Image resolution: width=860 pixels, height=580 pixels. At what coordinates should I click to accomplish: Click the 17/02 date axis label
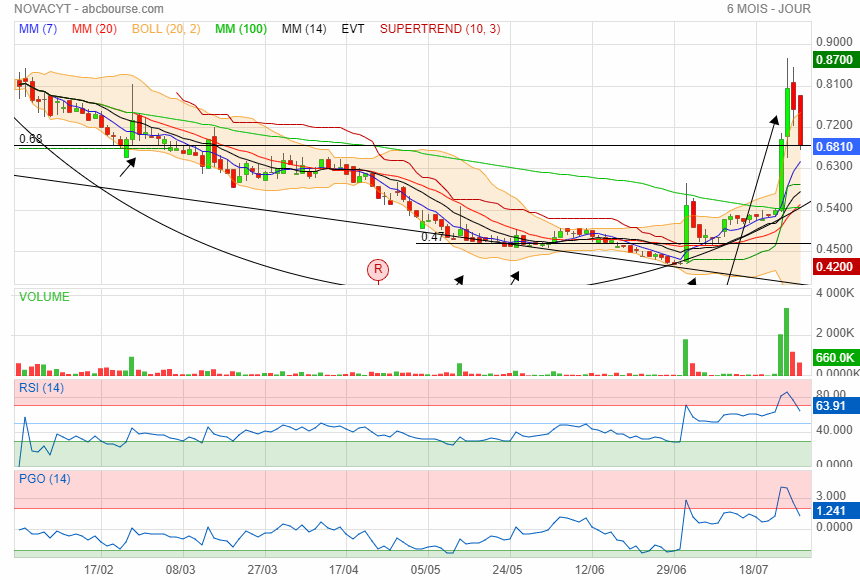[x=99, y=570]
